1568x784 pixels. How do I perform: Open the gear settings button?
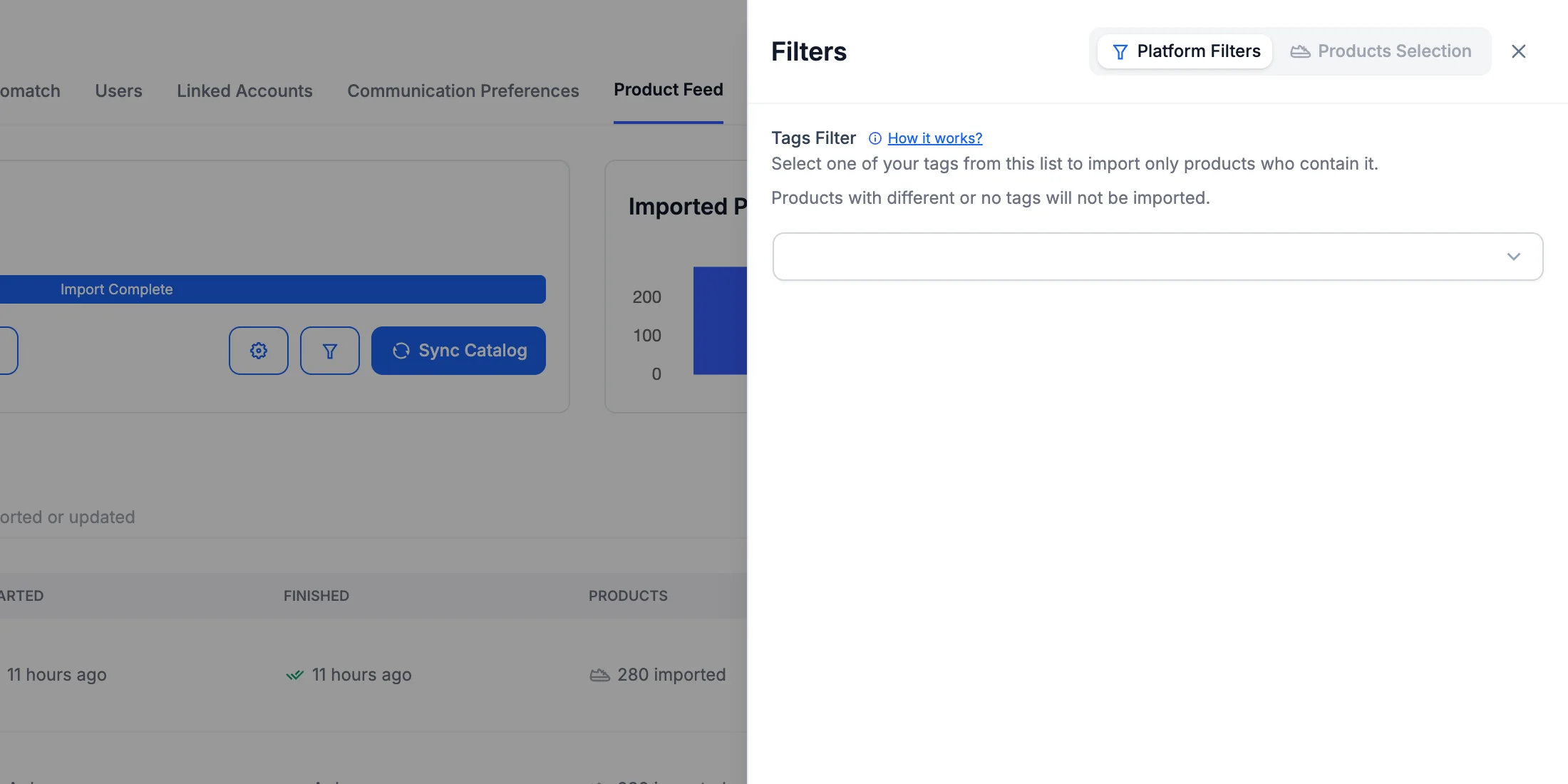(x=259, y=351)
